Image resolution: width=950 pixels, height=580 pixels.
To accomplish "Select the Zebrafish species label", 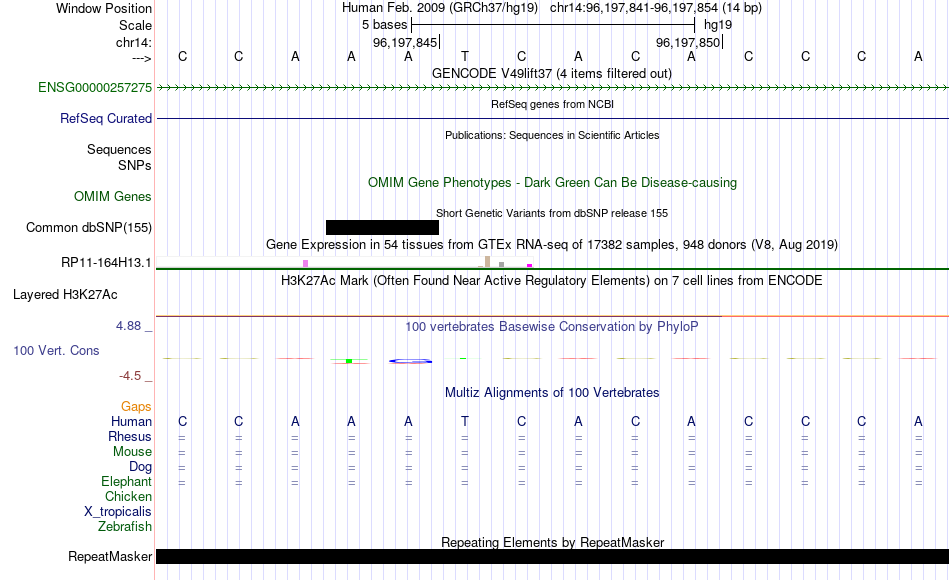I will pos(125,527).
